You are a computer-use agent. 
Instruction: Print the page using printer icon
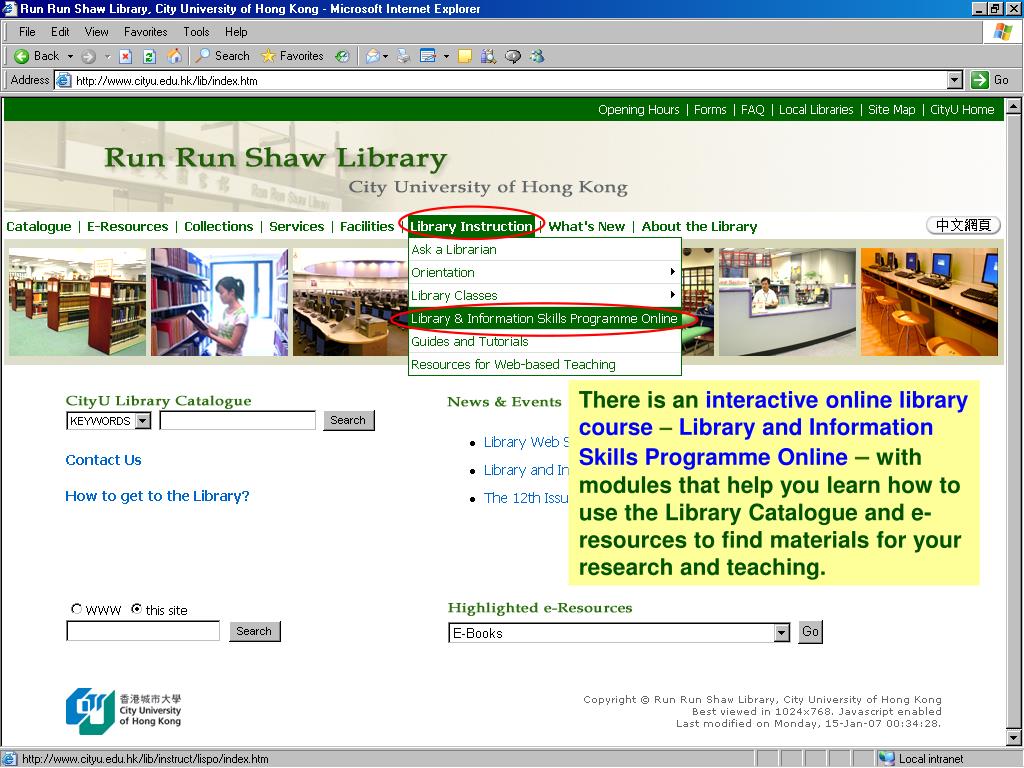point(404,56)
